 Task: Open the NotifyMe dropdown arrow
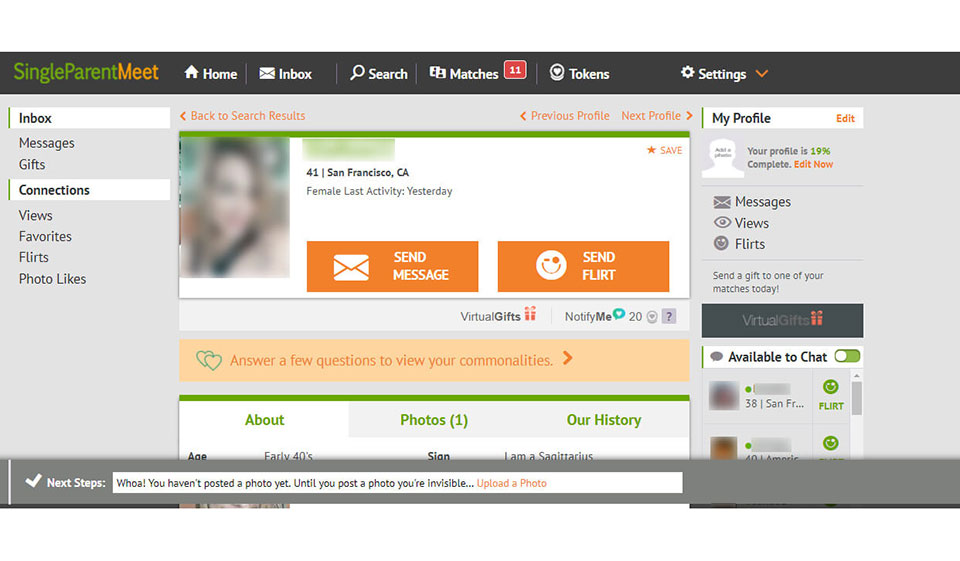(x=652, y=317)
